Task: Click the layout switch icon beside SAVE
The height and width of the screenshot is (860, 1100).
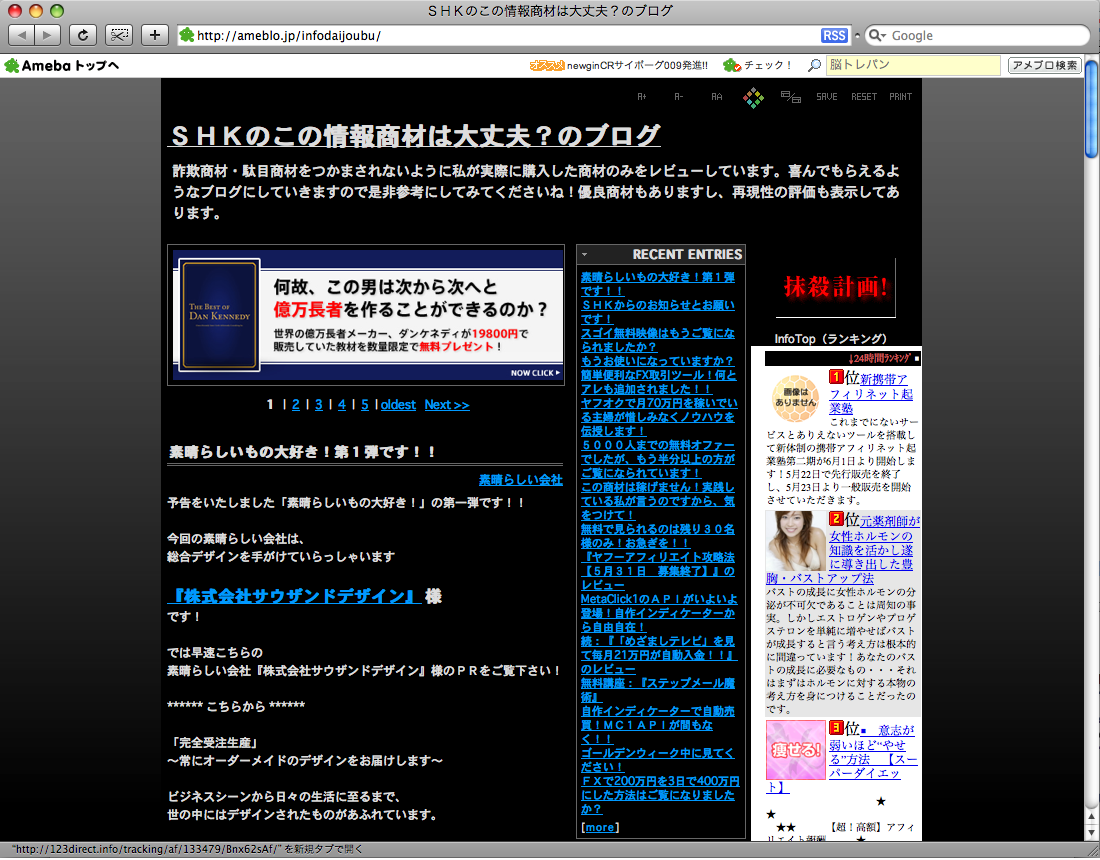Action: click(x=791, y=97)
